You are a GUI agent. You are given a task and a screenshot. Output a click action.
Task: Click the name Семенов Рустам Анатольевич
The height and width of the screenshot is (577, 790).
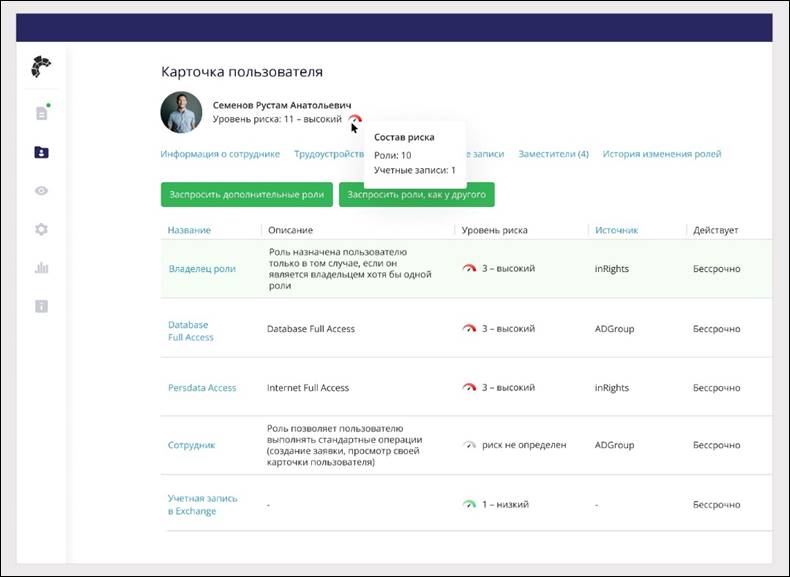[x=282, y=105]
